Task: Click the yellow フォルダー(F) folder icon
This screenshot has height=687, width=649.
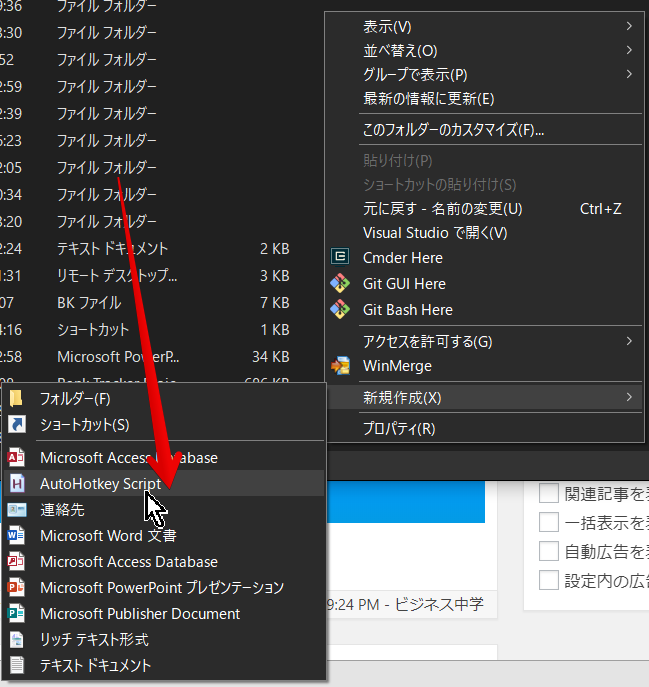Action: click(17, 399)
